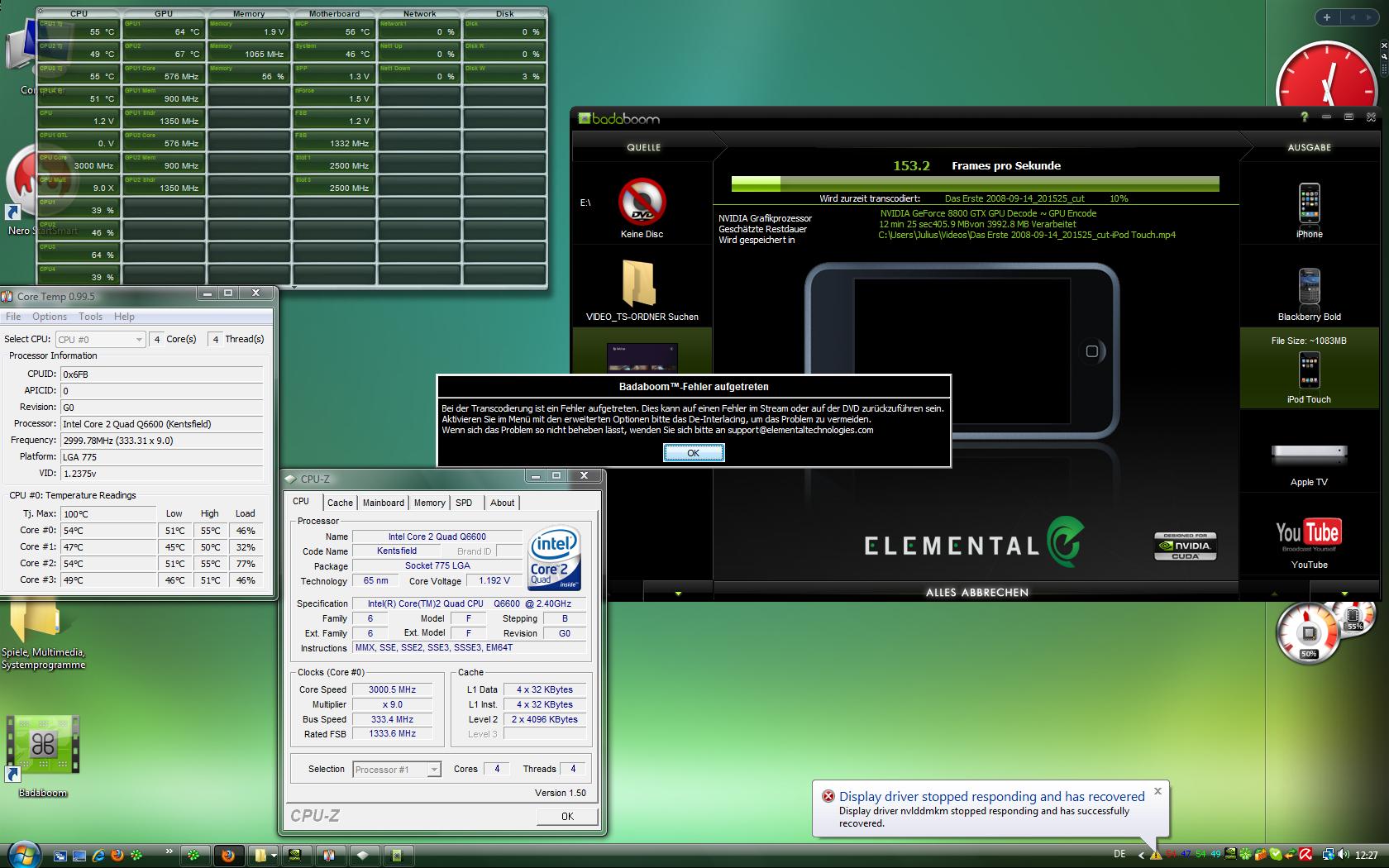Image resolution: width=1389 pixels, height=868 pixels.
Task: Choose the Blackberry Bold output device
Action: click(x=1309, y=287)
